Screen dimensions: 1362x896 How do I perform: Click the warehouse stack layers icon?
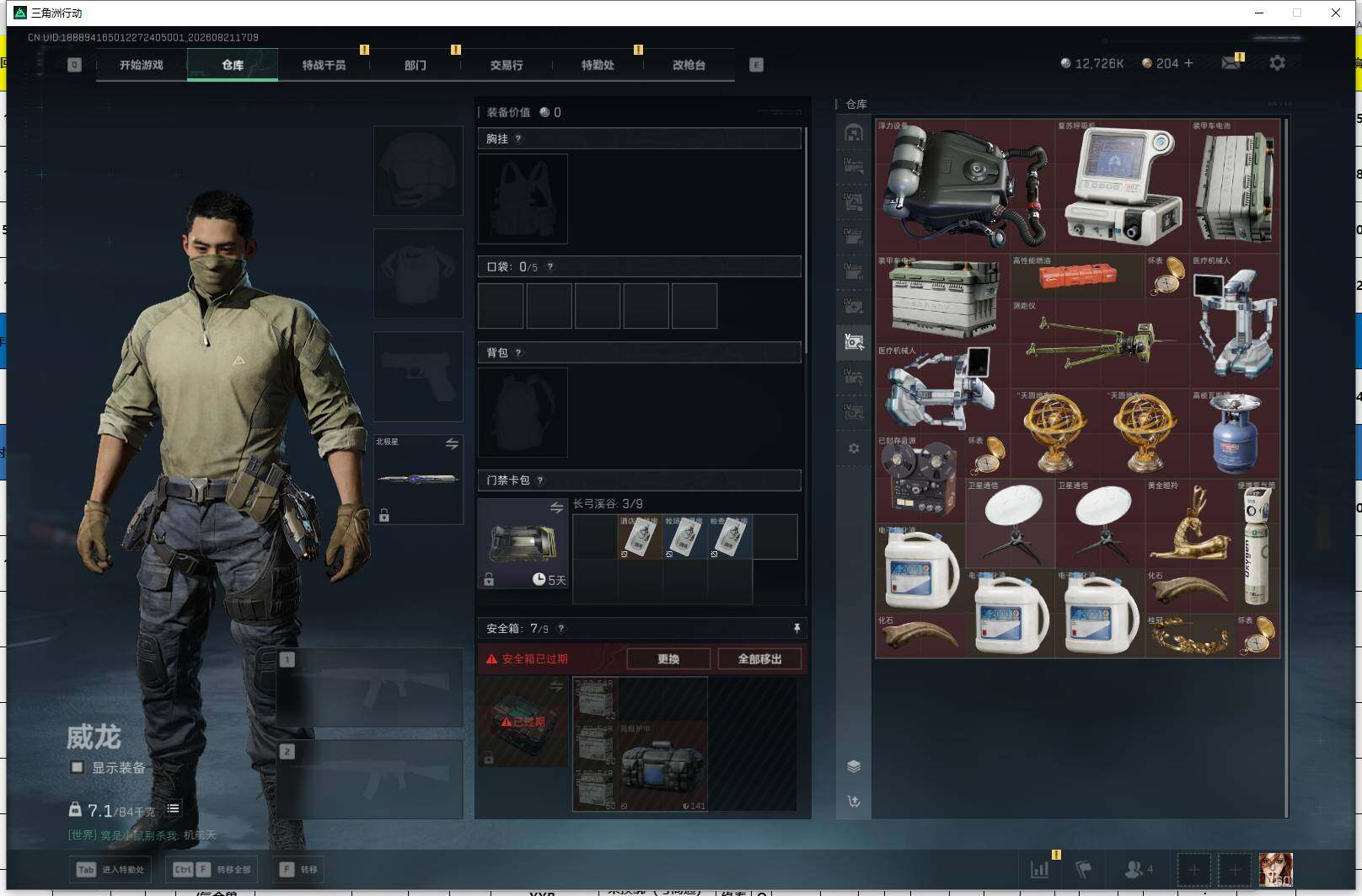pos(854,766)
